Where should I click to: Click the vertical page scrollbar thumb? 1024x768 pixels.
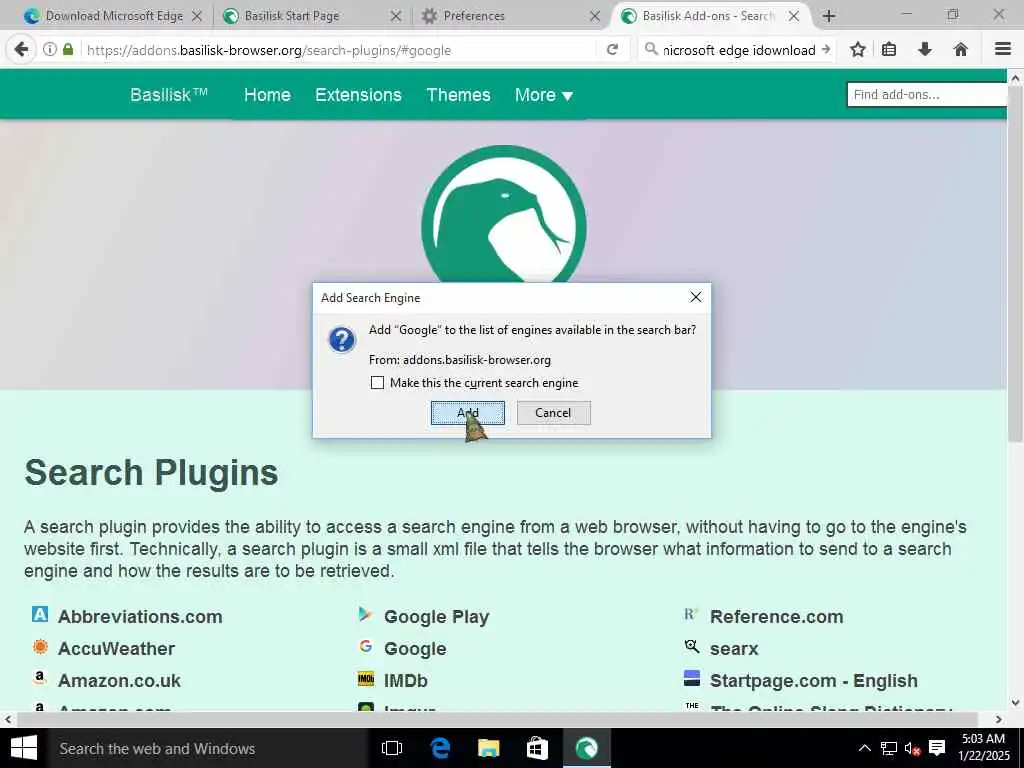point(1015,264)
